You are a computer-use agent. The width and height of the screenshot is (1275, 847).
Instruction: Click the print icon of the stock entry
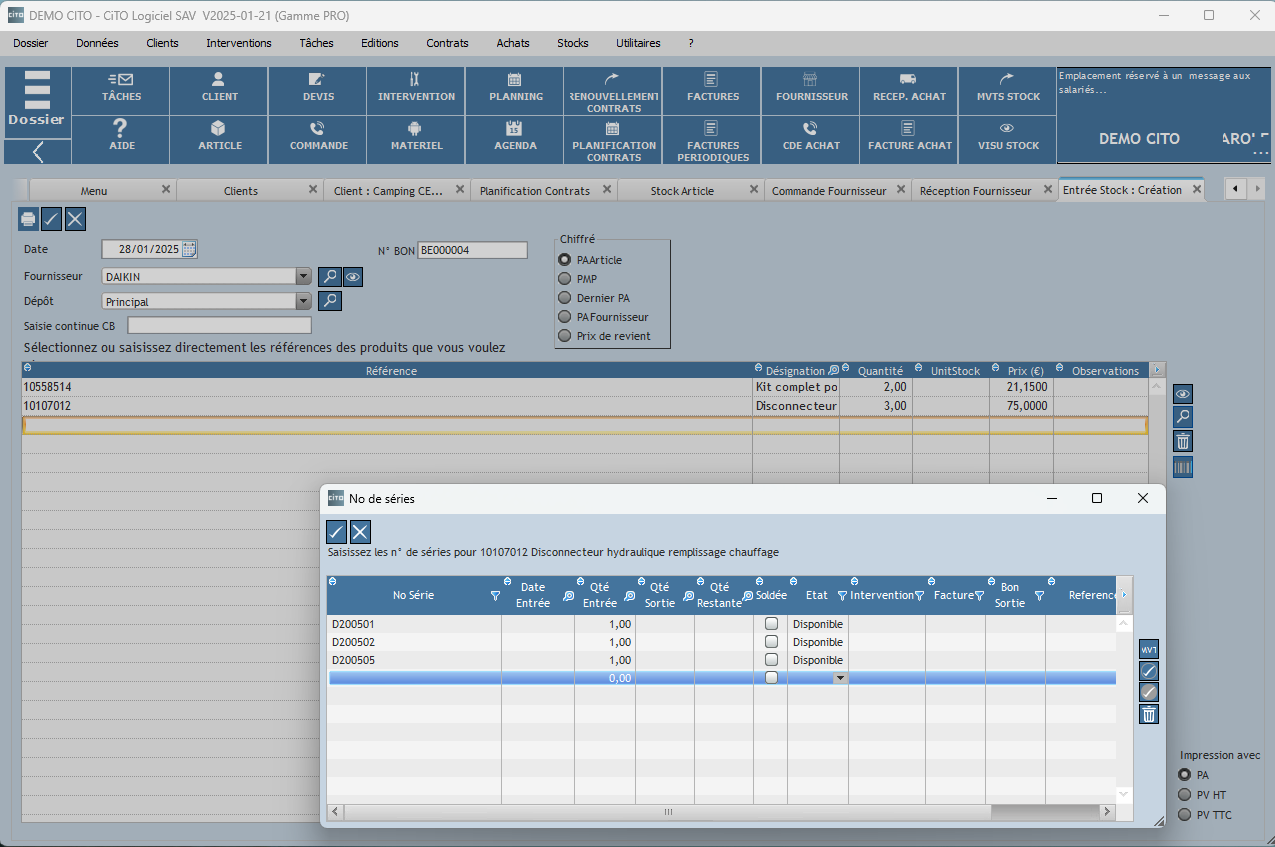29,219
